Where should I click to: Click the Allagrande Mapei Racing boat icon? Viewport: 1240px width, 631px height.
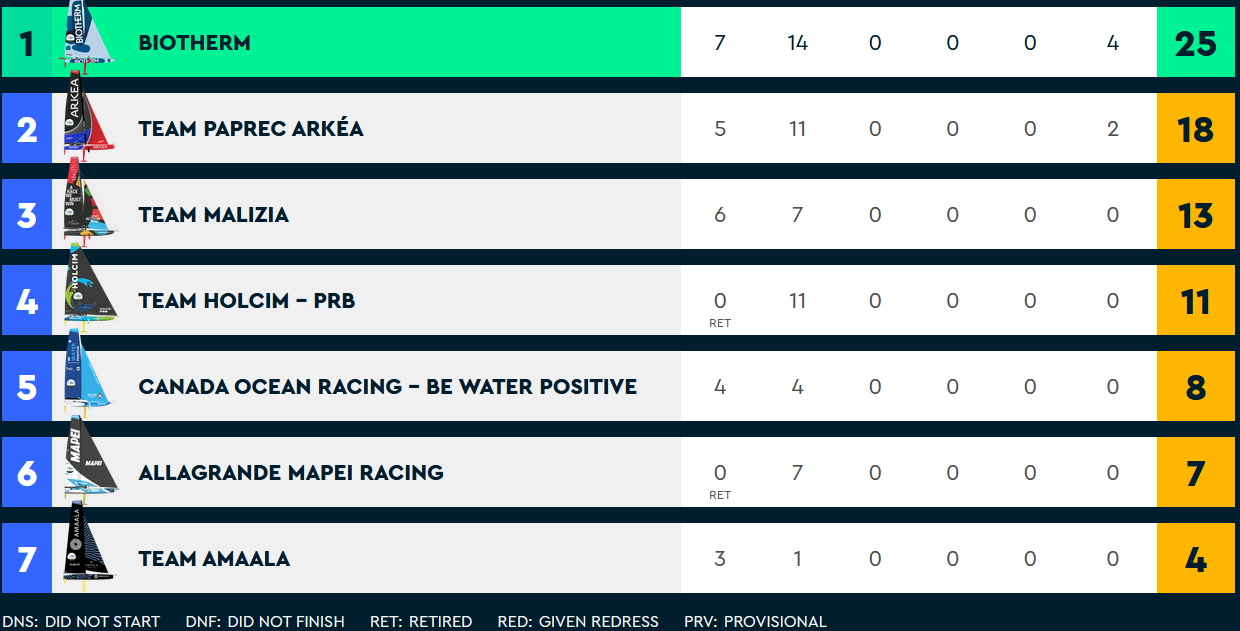90,464
